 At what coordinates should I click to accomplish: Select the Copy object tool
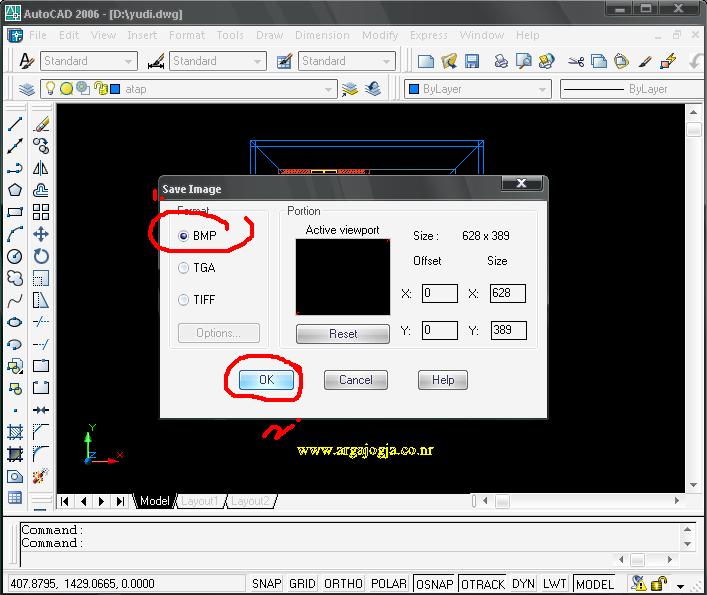tap(41, 146)
